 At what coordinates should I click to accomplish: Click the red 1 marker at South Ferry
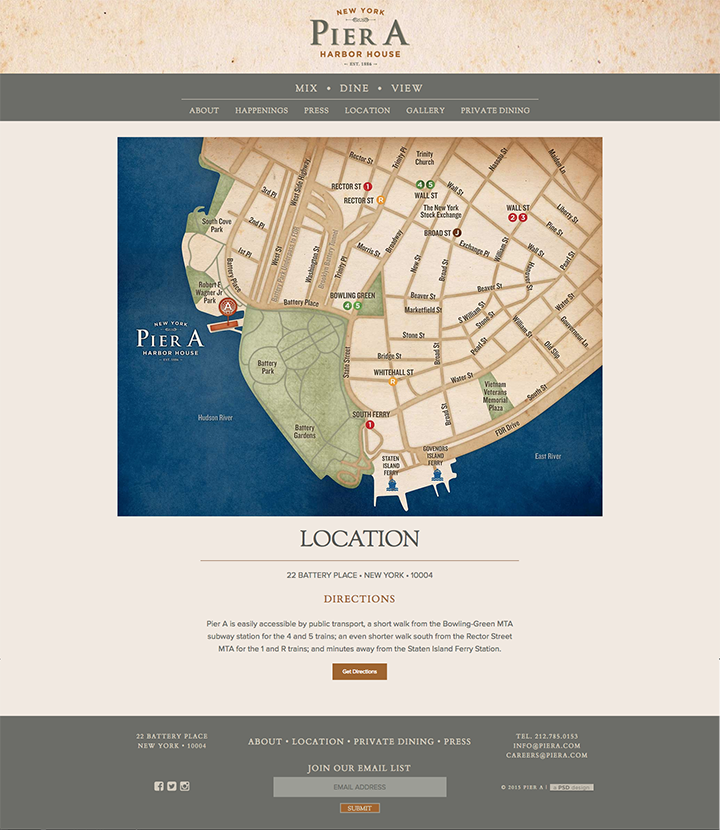370,425
